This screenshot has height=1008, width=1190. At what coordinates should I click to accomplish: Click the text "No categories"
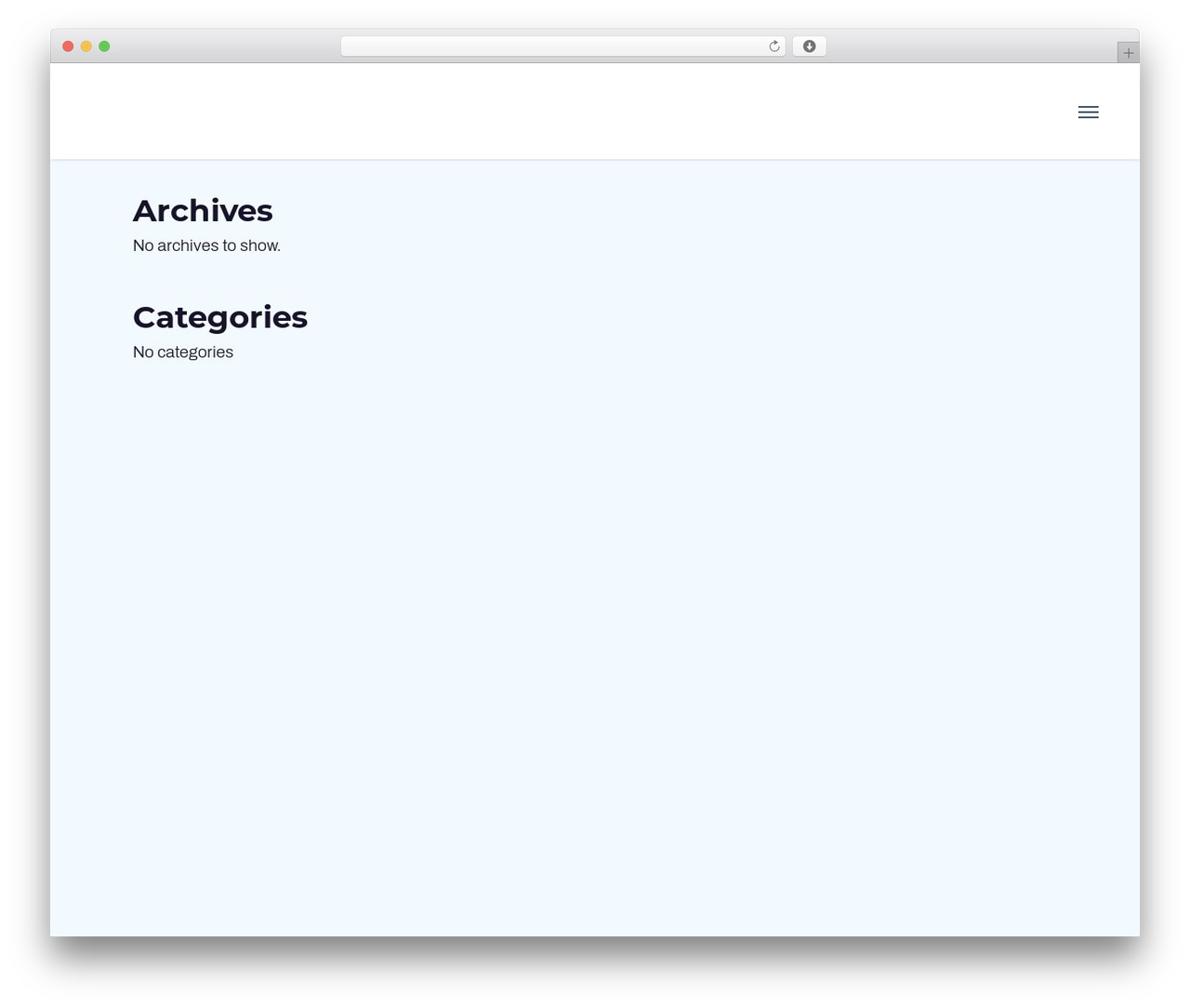click(183, 352)
